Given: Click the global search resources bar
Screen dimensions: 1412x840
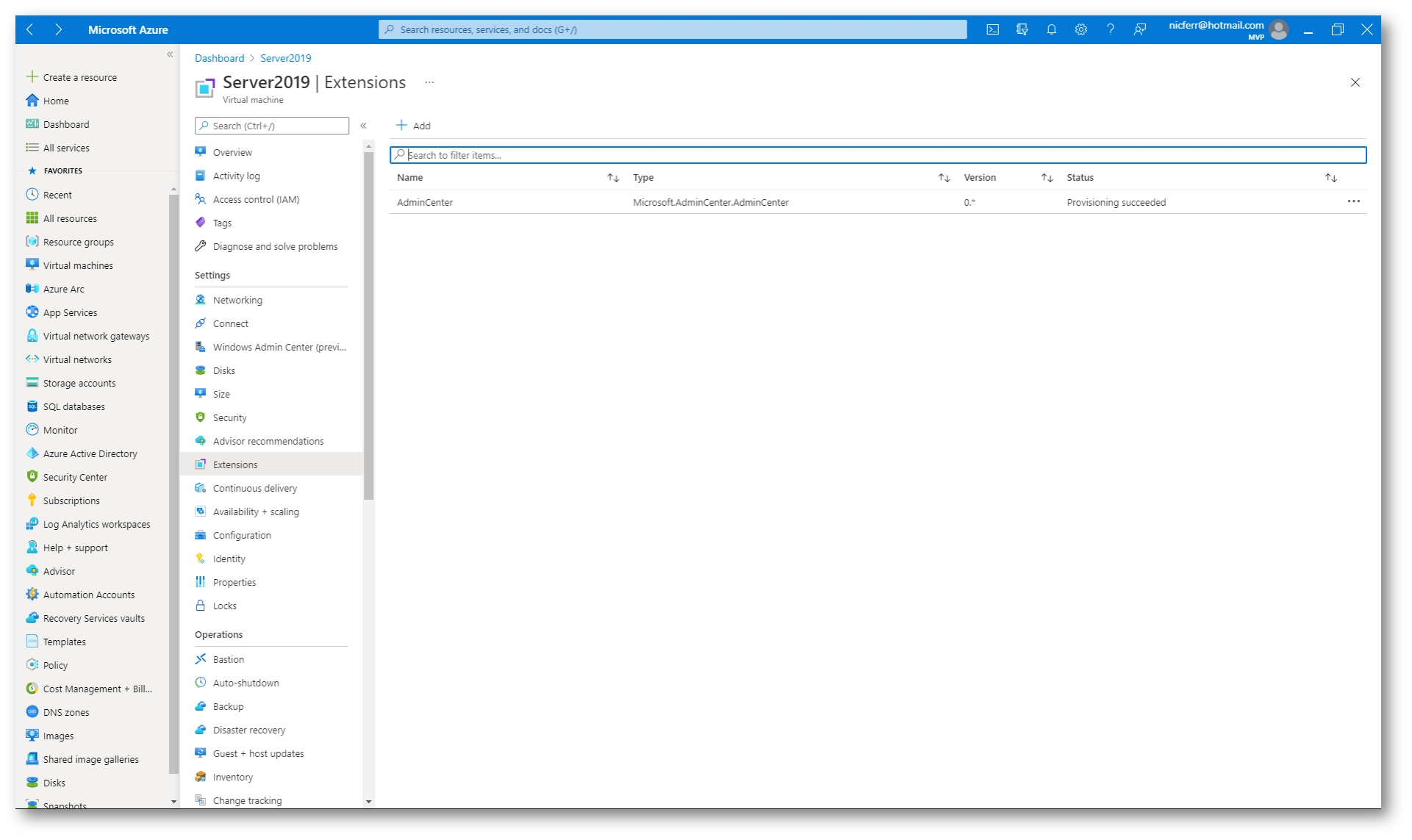Looking at the screenshot, I should tap(673, 29).
